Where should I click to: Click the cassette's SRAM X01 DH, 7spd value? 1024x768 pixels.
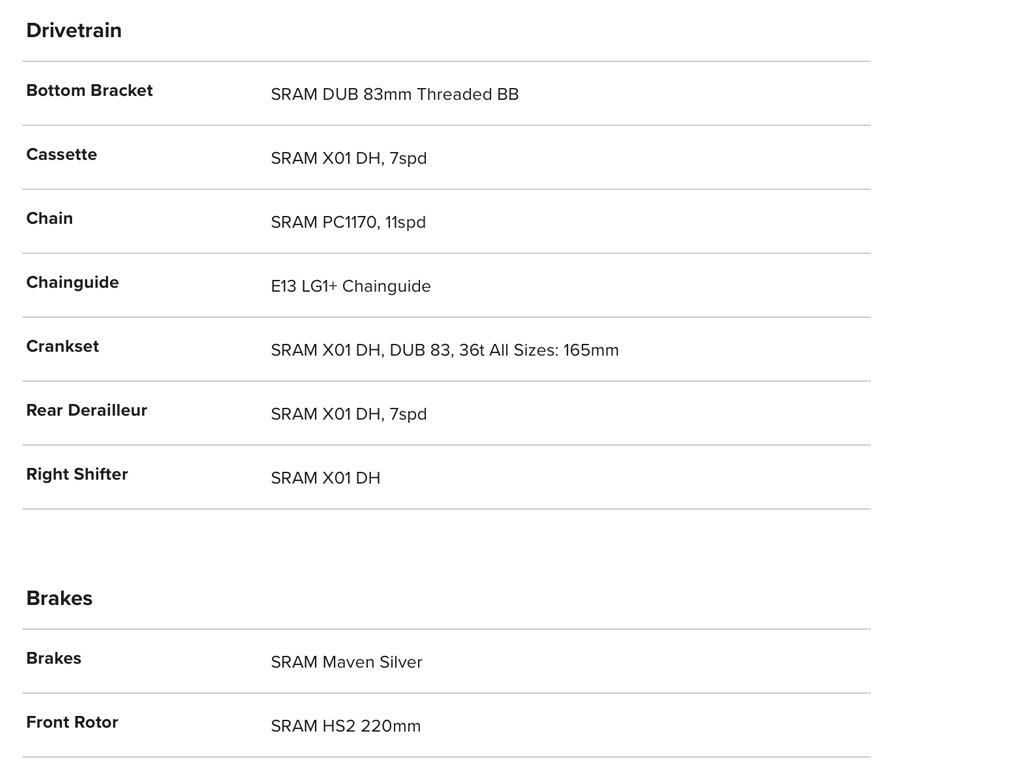[348, 158]
